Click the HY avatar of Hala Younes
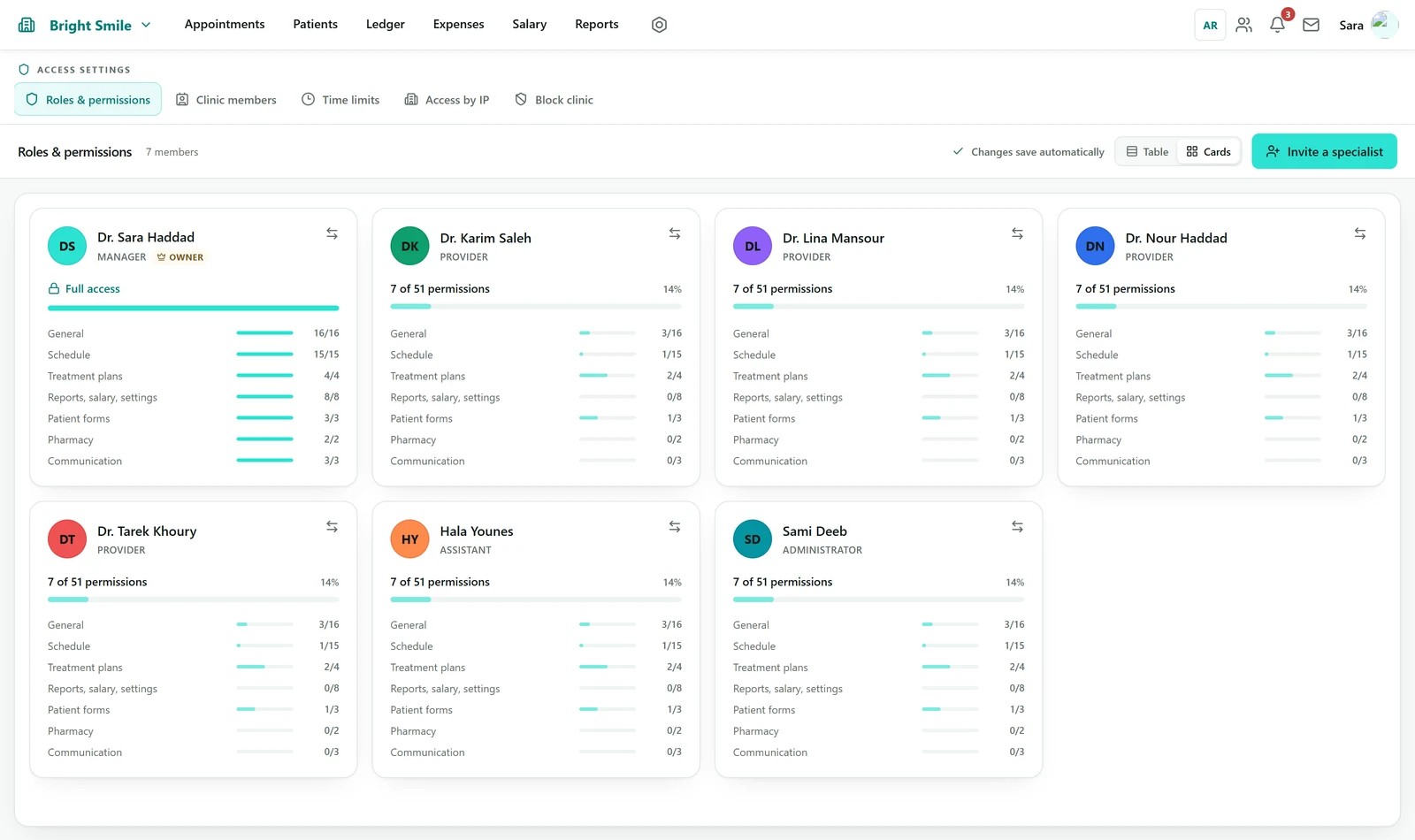 409,538
